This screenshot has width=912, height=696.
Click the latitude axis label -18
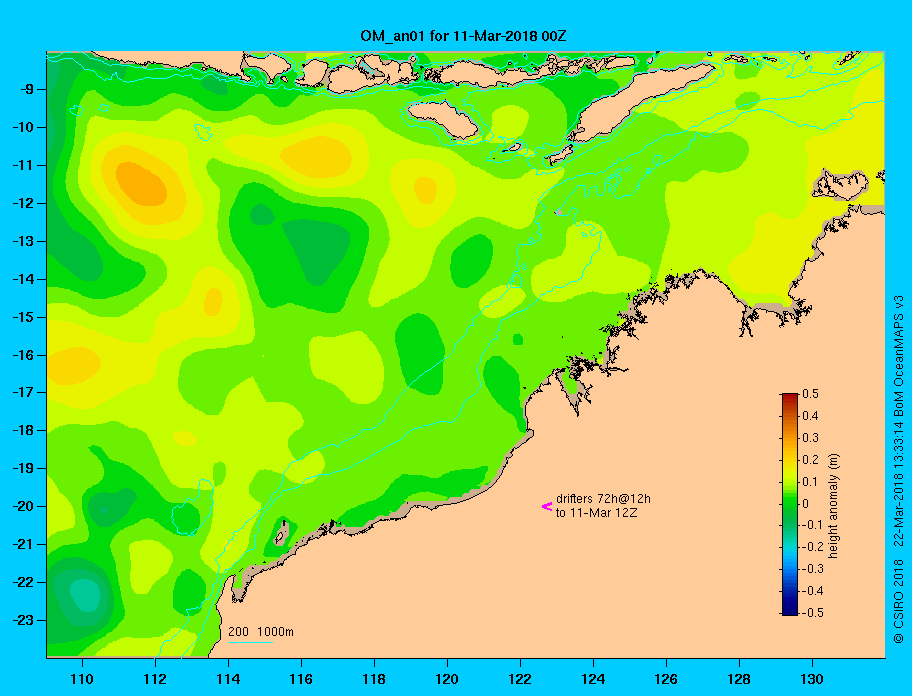click(24, 431)
